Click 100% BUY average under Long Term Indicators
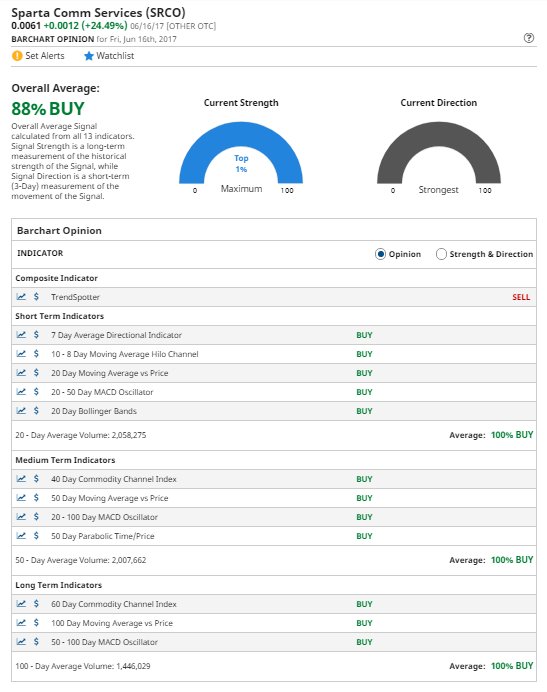 coord(512,666)
